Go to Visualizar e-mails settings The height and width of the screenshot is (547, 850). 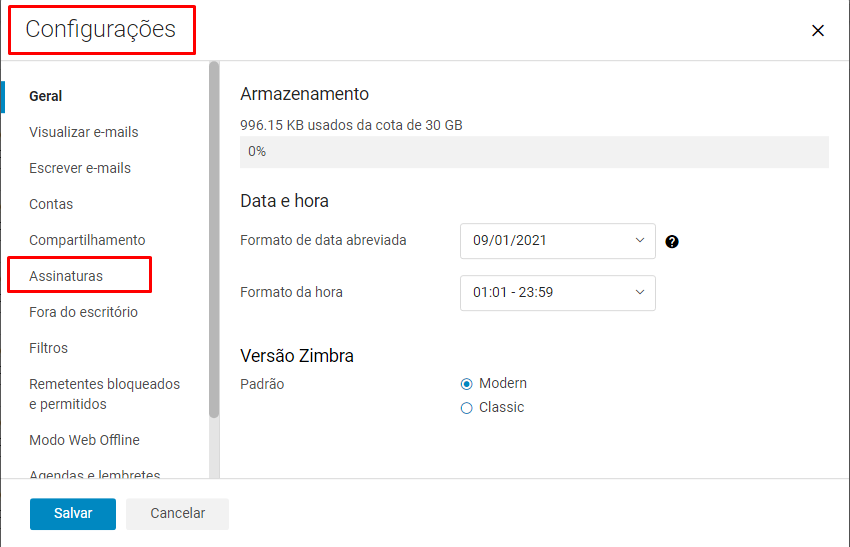coord(84,132)
